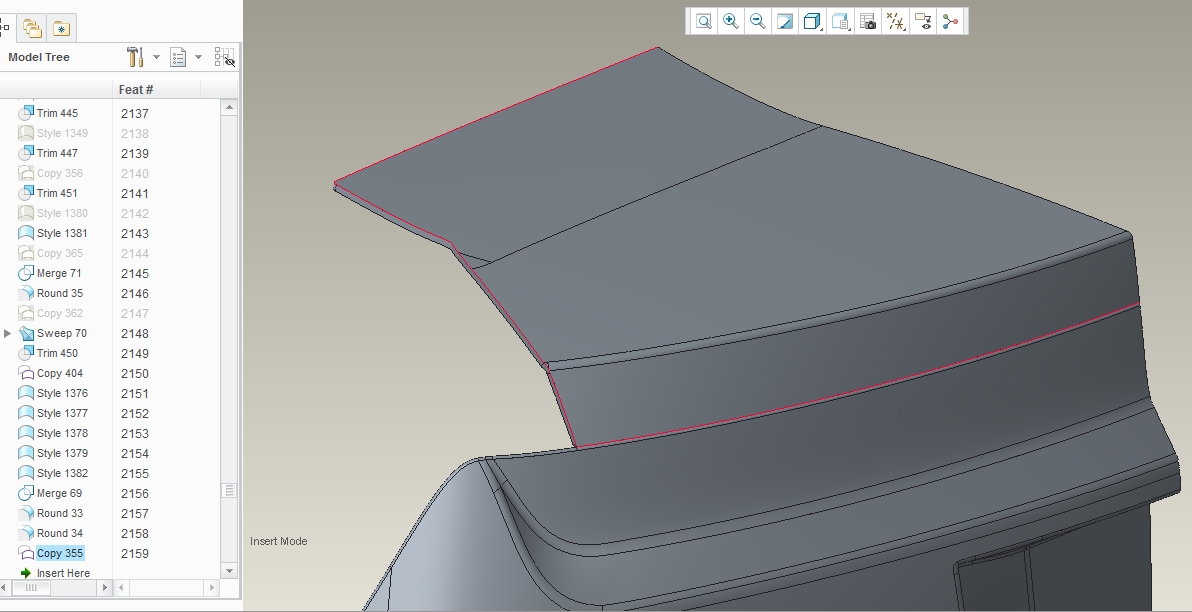Select Round 34 feature
1192x612 pixels.
(x=59, y=534)
